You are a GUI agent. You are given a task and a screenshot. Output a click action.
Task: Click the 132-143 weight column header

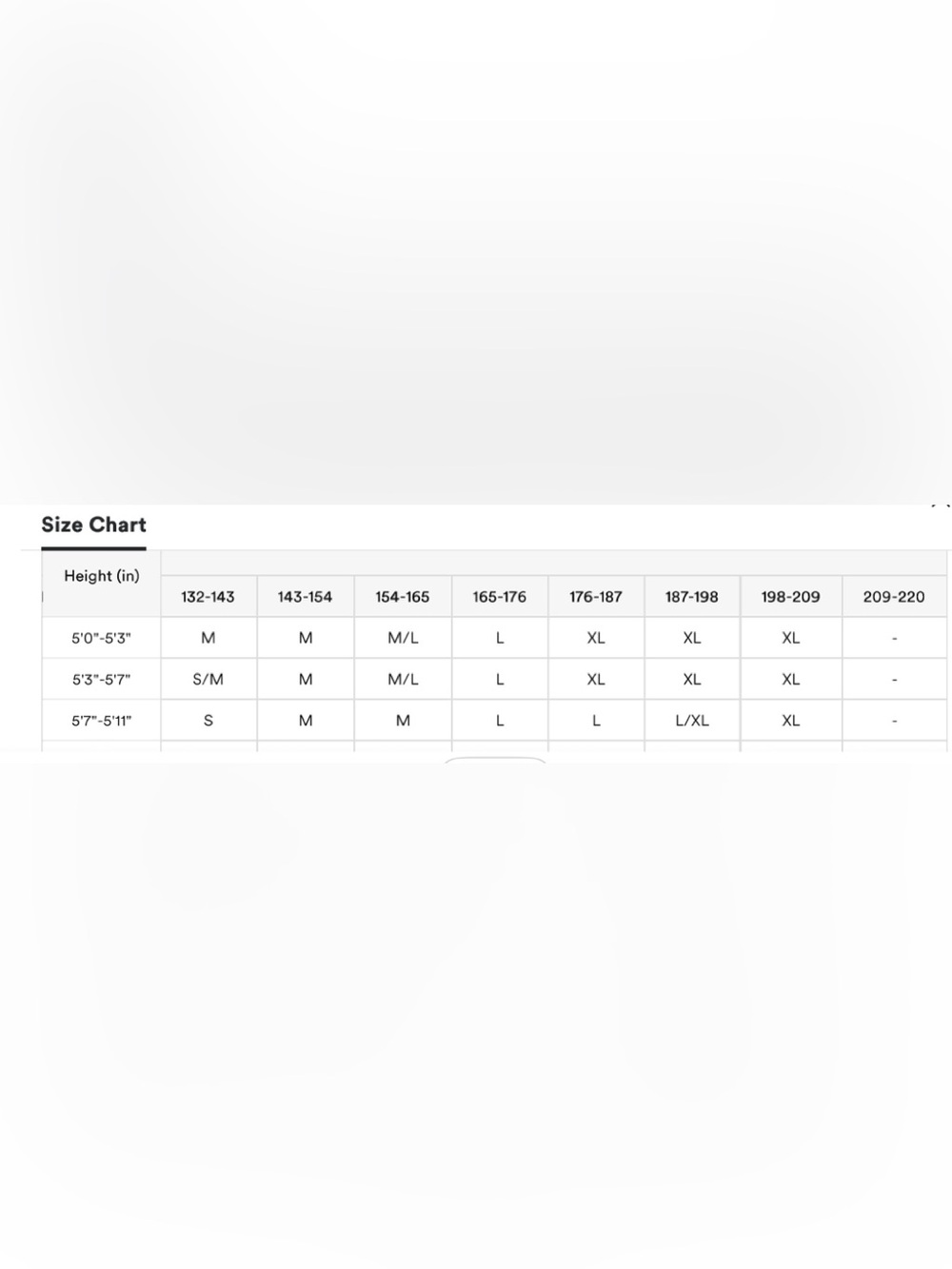[x=208, y=597]
